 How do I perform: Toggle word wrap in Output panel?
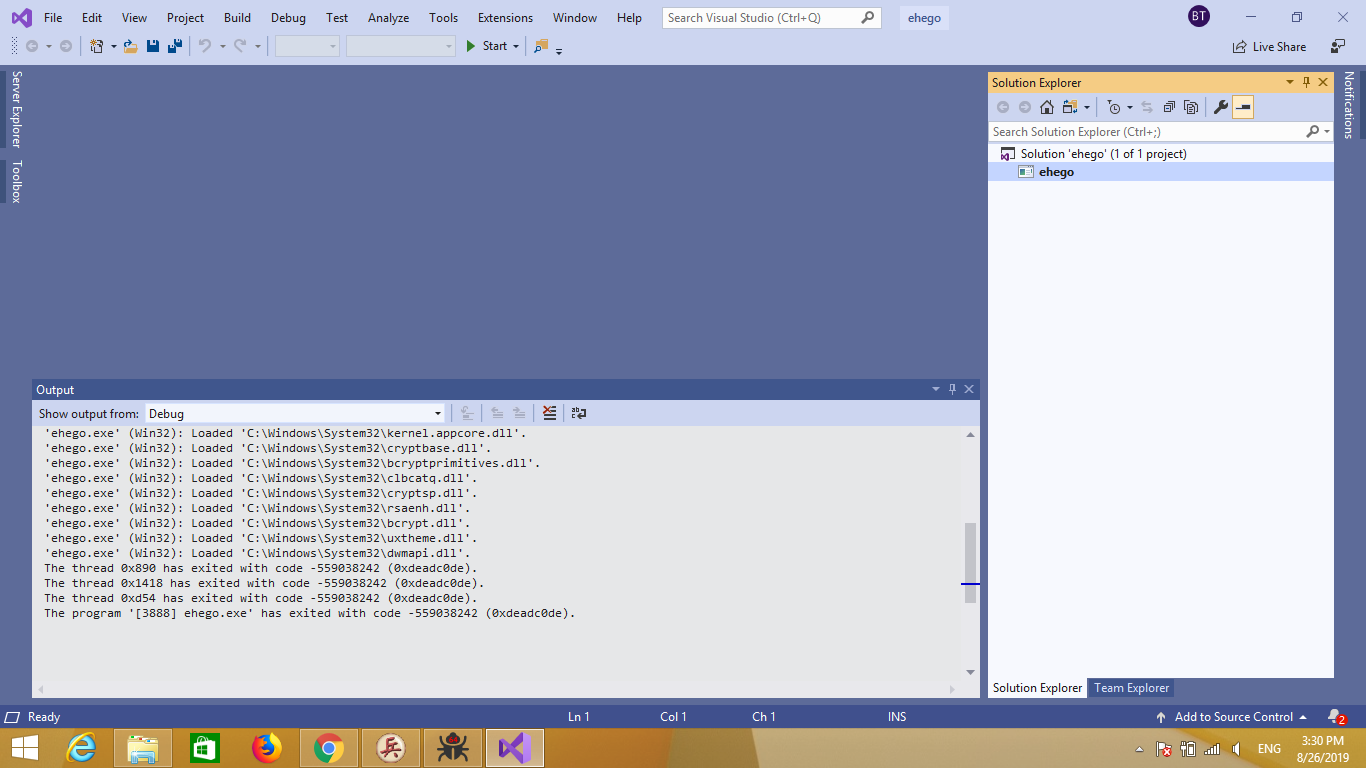[x=578, y=413]
